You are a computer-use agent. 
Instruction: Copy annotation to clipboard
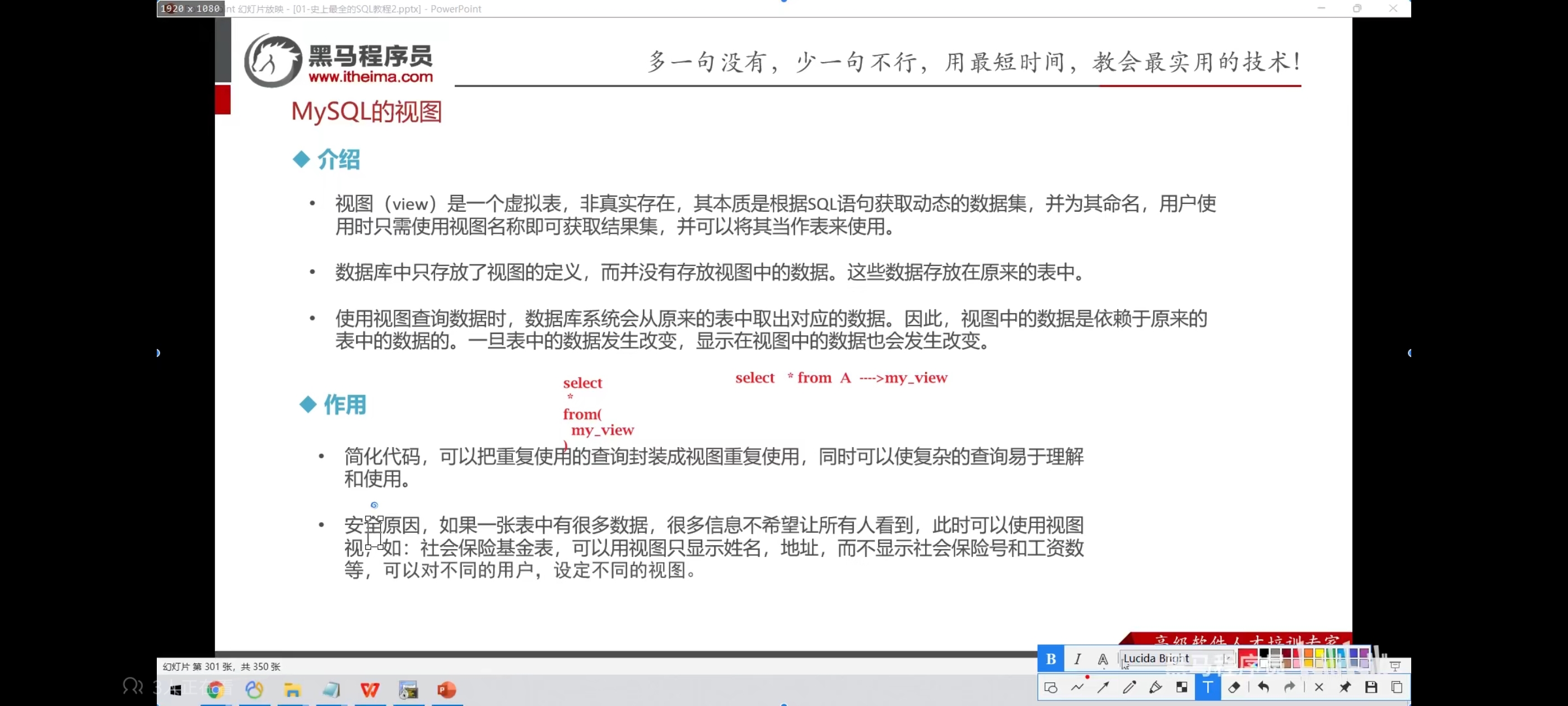tap(1397, 688)
